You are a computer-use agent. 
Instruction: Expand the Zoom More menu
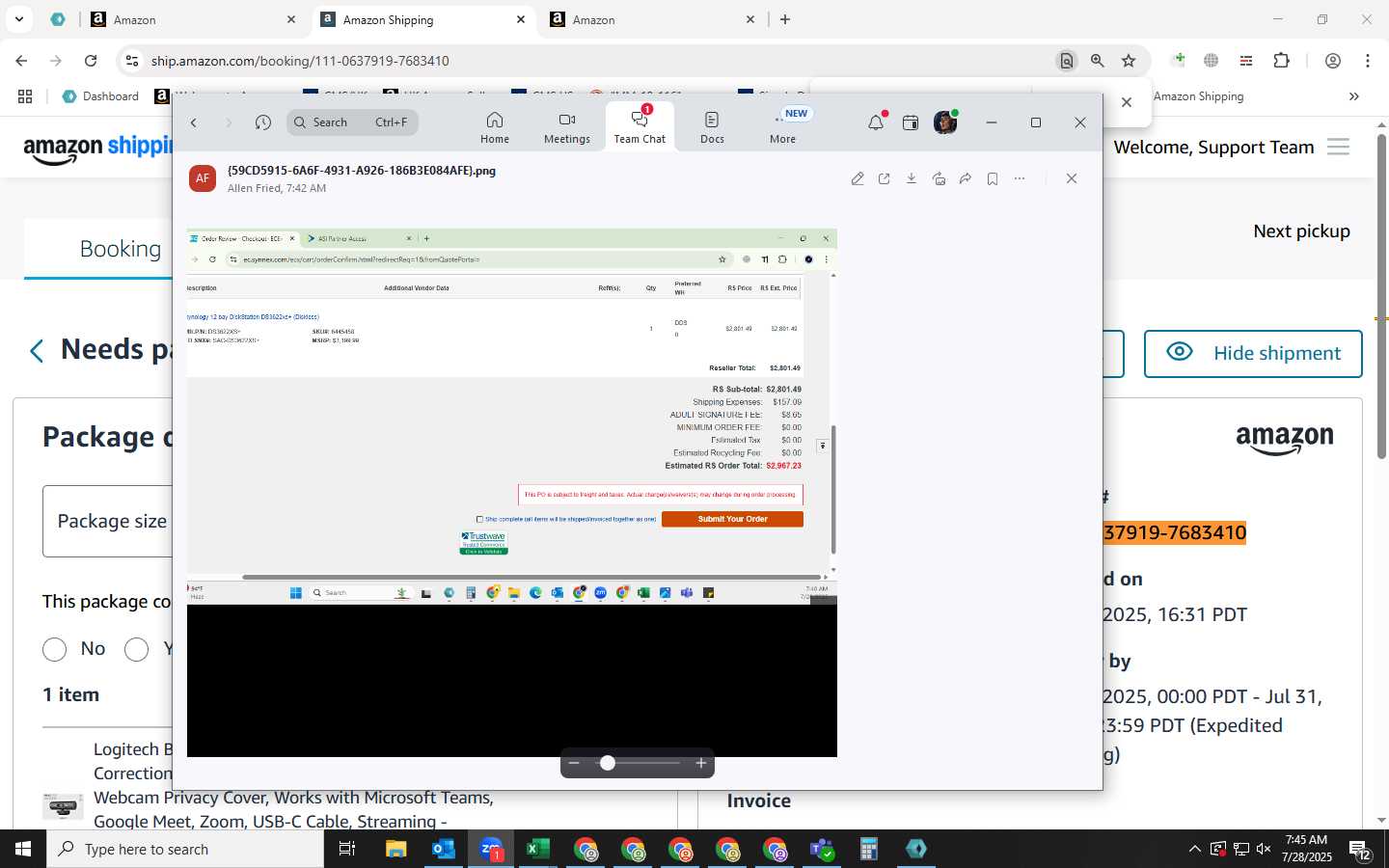783,127
